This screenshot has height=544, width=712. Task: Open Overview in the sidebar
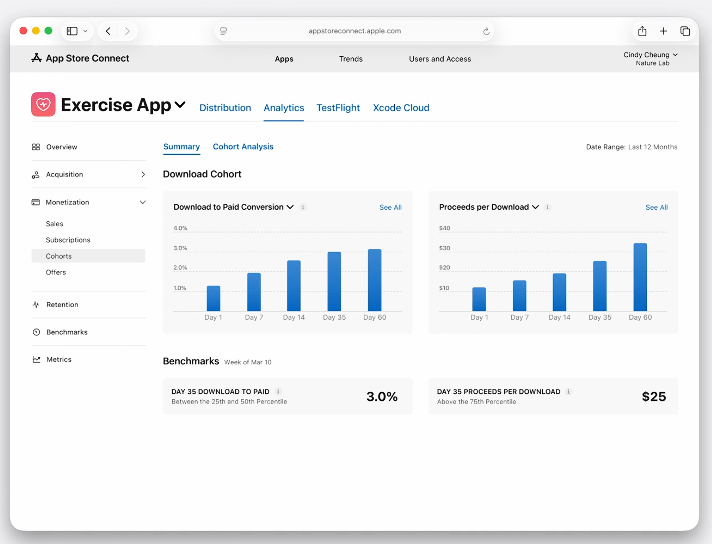tap(62, 147)
